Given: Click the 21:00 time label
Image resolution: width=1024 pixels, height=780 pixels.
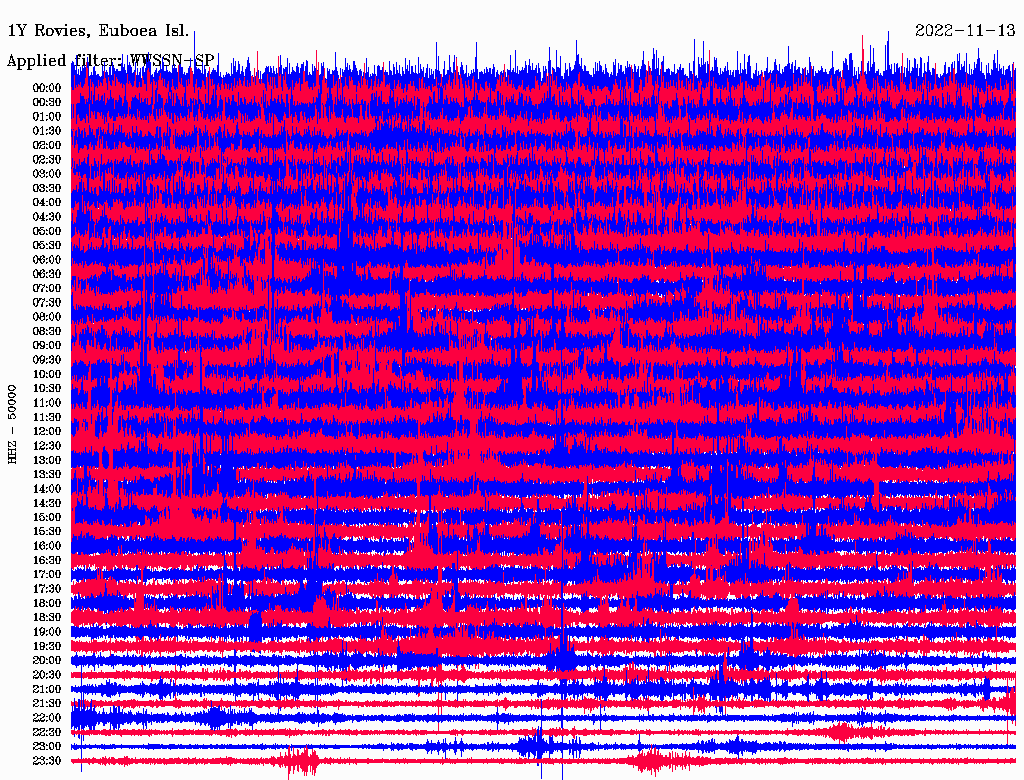Looking at the screenshot, I should [x=47, y=689].
